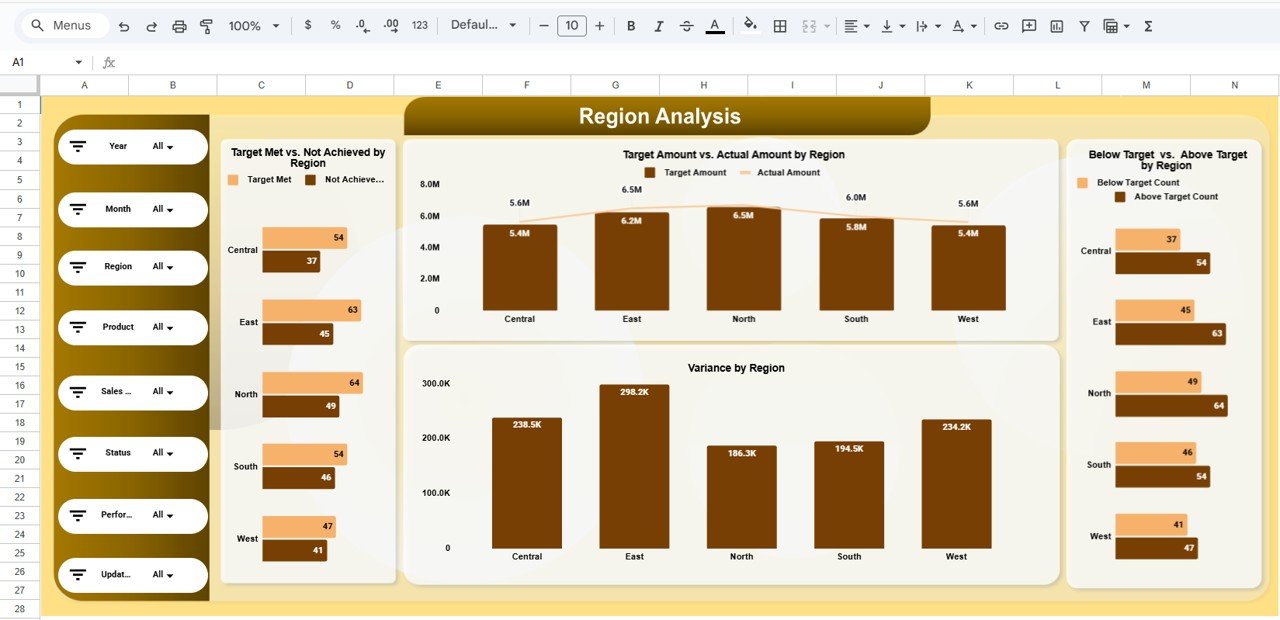This screenshot has width=1280, height=620.
Task: Click the Insert link icon
Action: pos(1001,25)
